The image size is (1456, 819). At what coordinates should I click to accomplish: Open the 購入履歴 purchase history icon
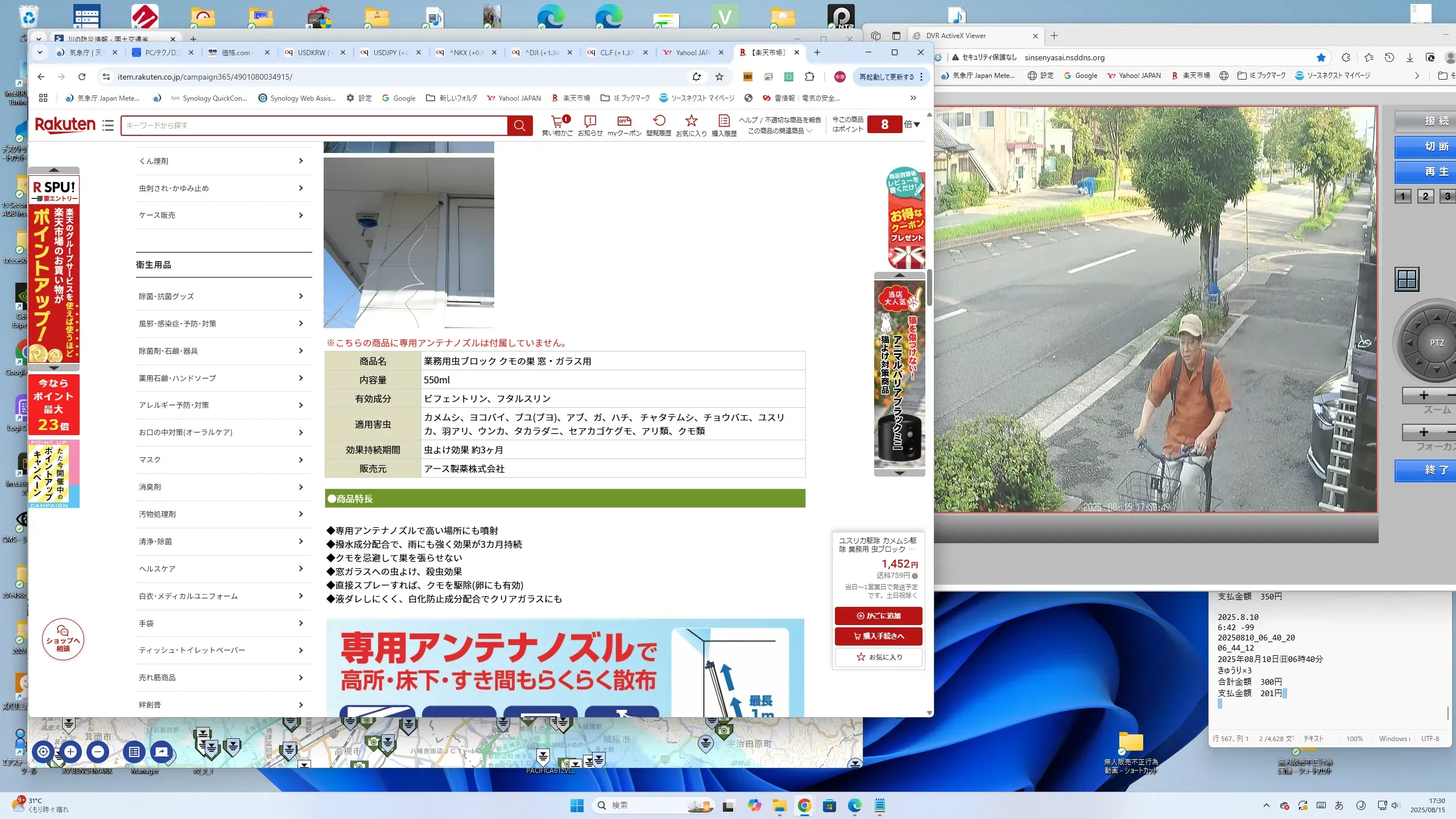tap(723, 121)
